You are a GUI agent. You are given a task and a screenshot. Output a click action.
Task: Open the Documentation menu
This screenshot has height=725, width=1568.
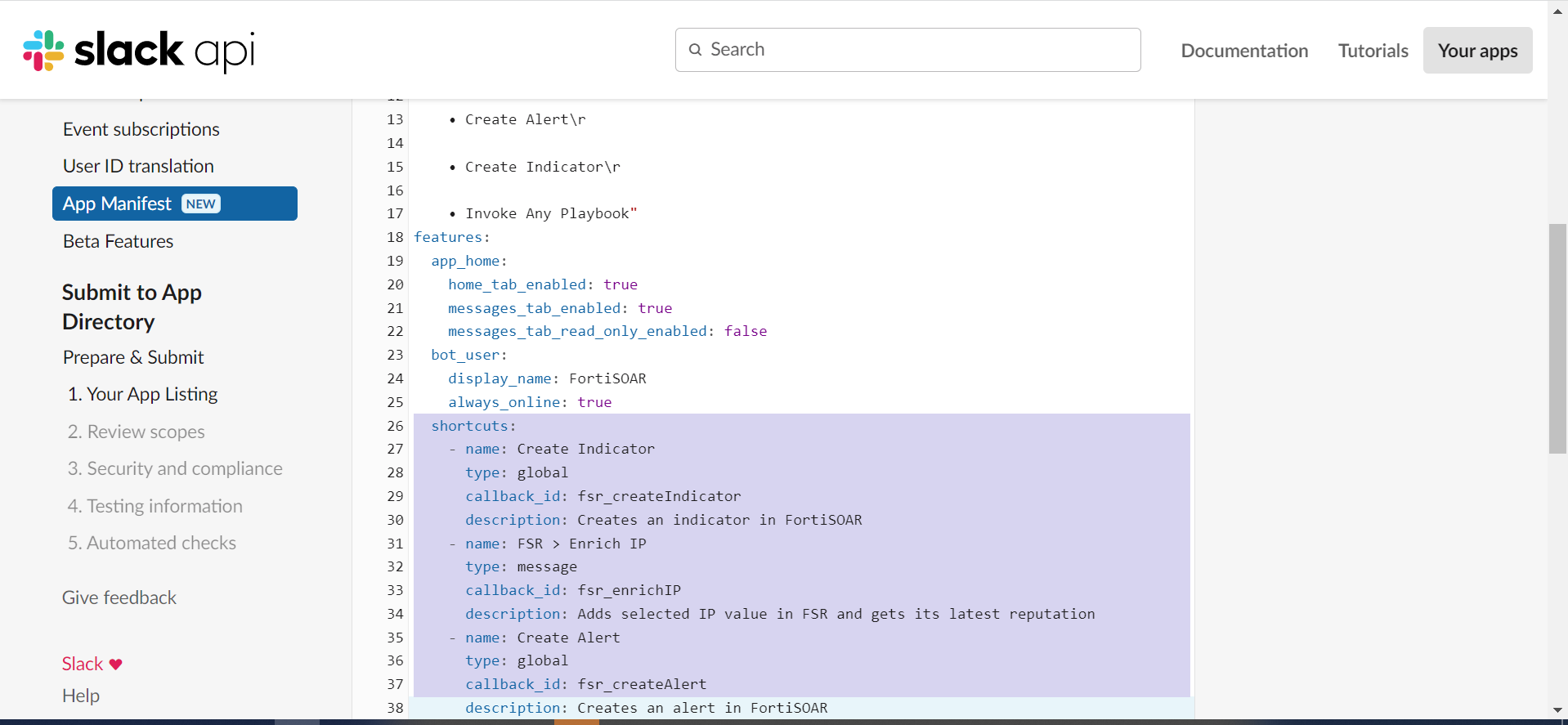click(1244, 51)
